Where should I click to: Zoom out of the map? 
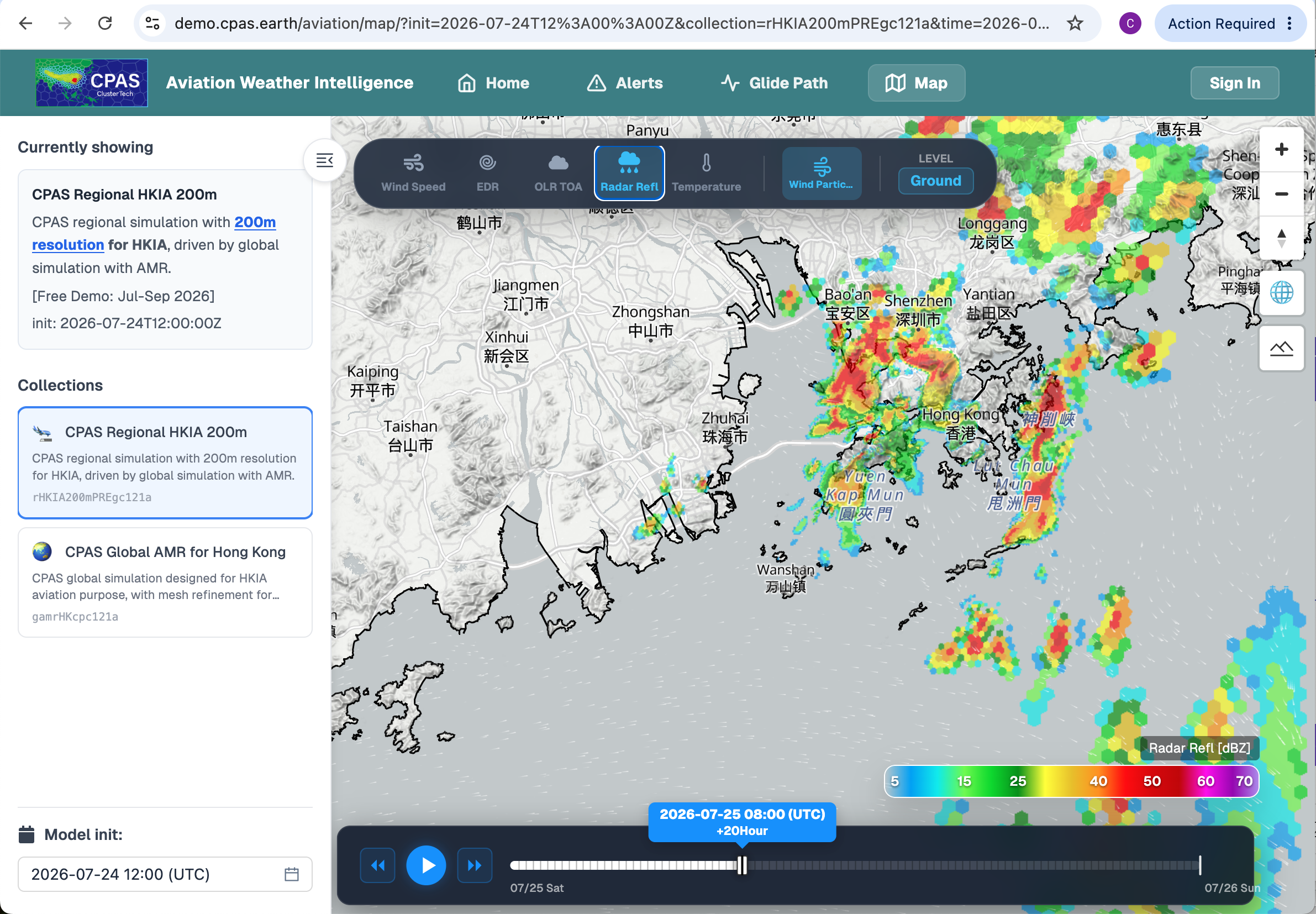(x=1281, y=194)
